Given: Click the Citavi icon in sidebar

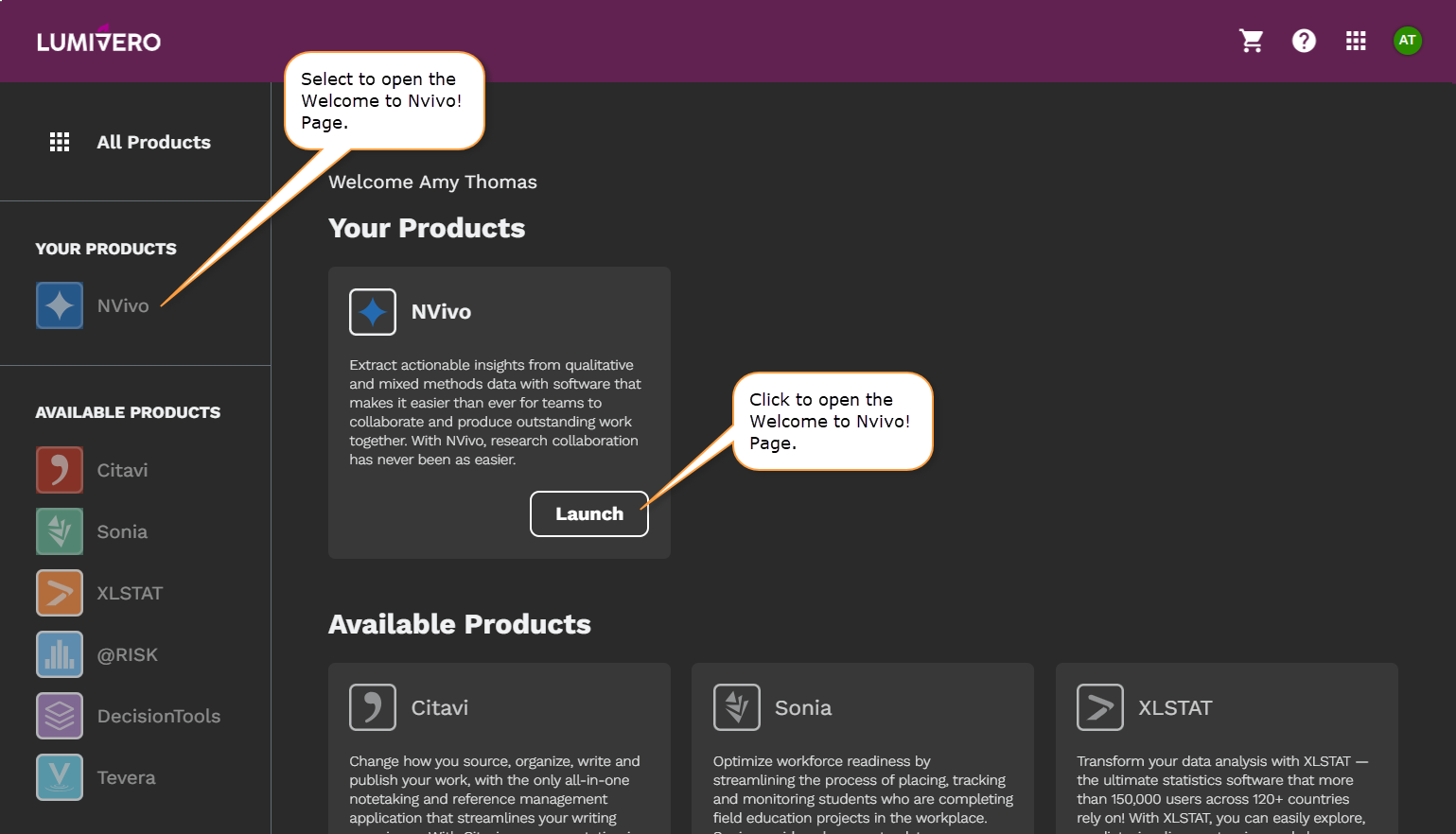Looking at the screenshot, I should click(x=60, y=470).
